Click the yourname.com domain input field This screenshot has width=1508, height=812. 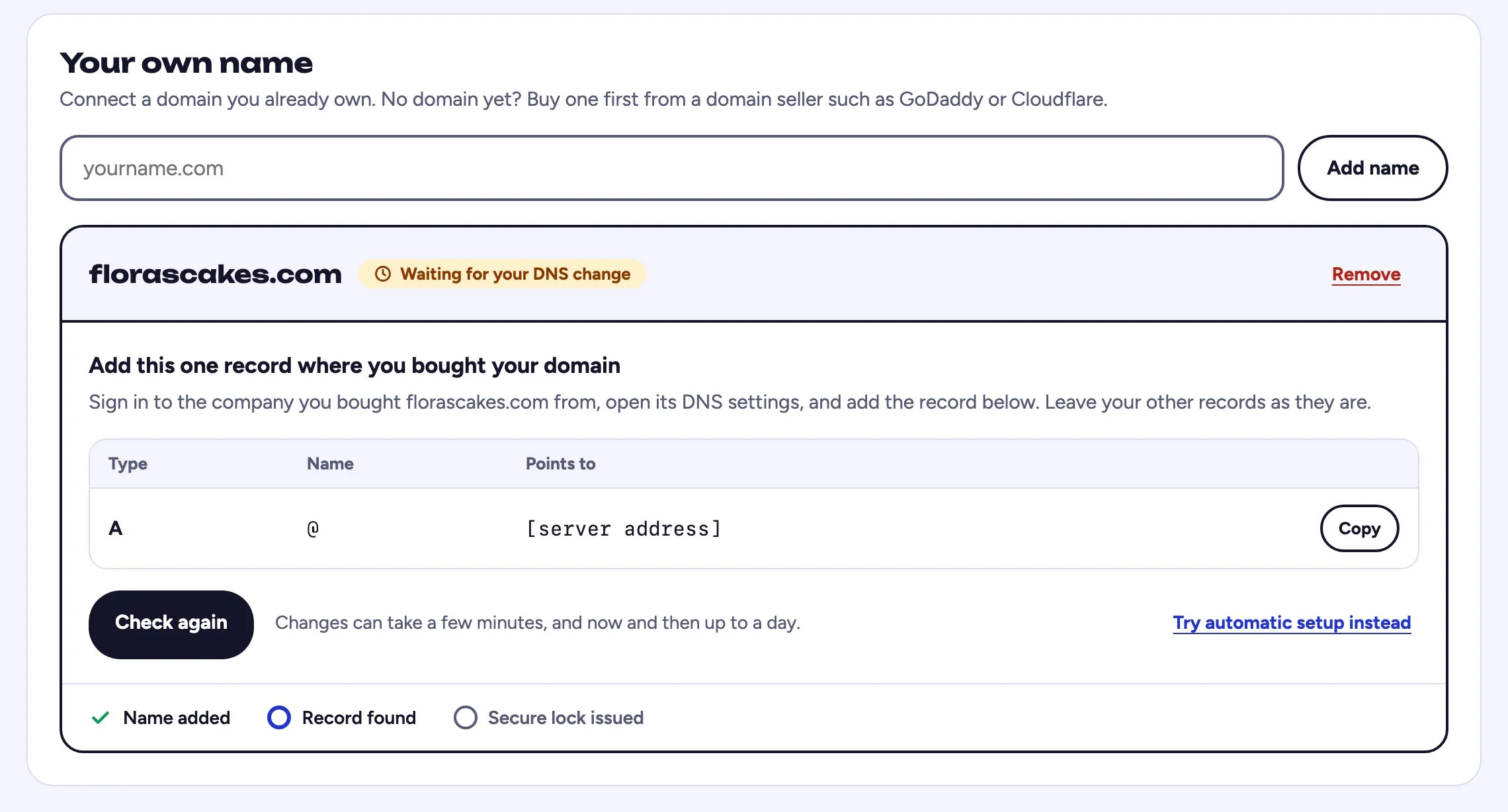pyautogui.click(x=671, y=168)
